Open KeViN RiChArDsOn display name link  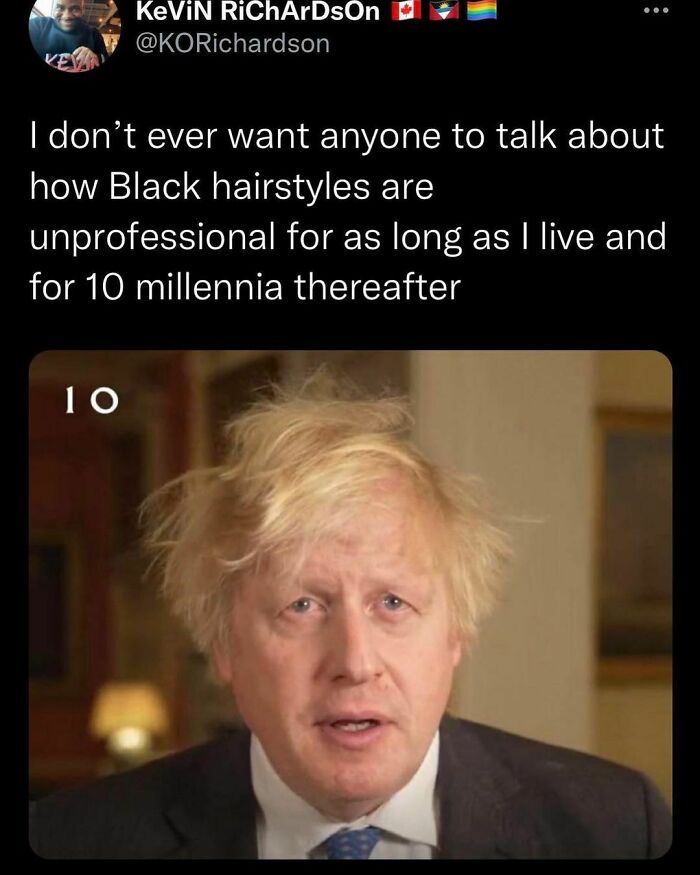click(x=258, y=12)
